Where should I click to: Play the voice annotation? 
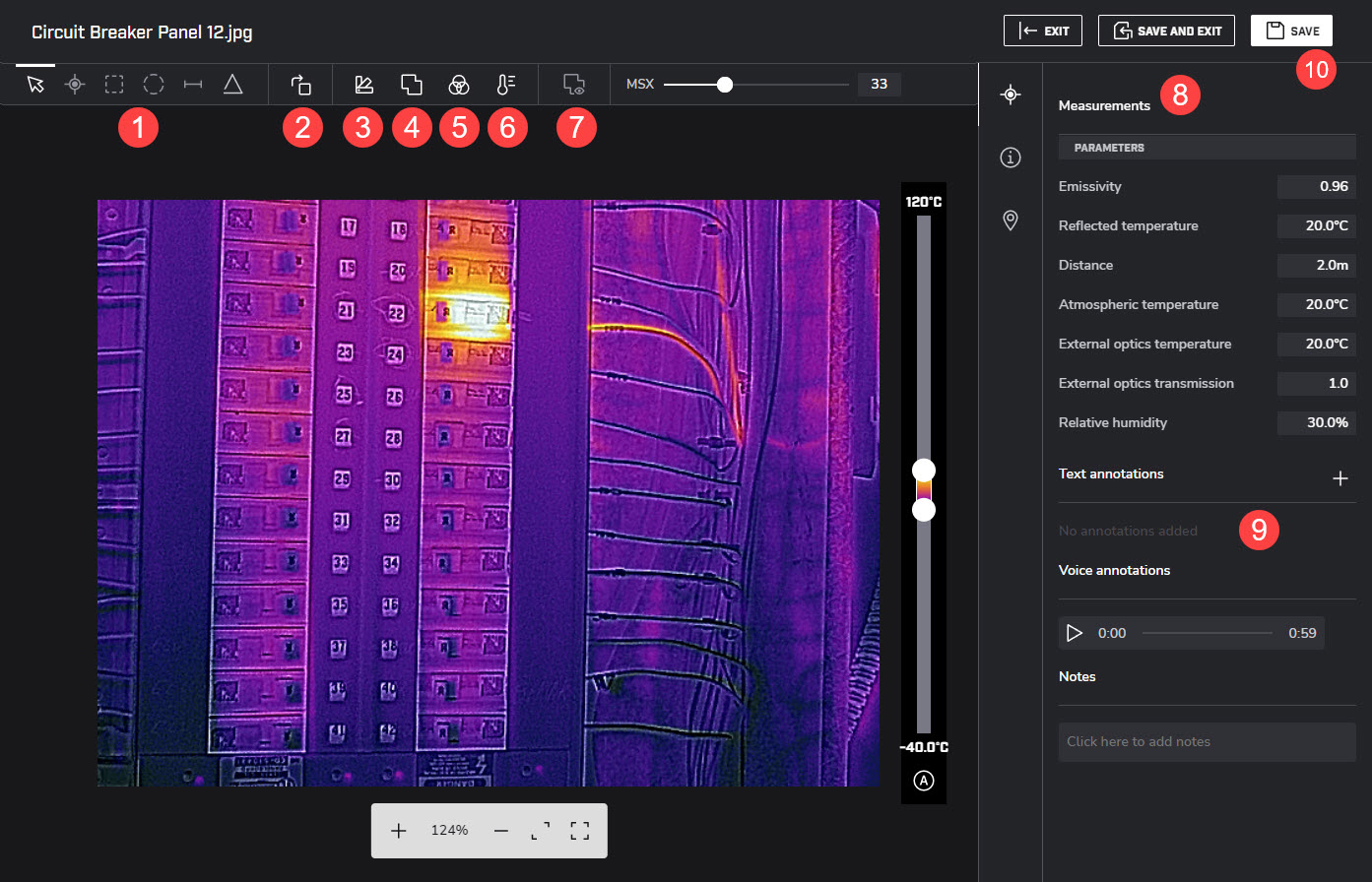1075,633
